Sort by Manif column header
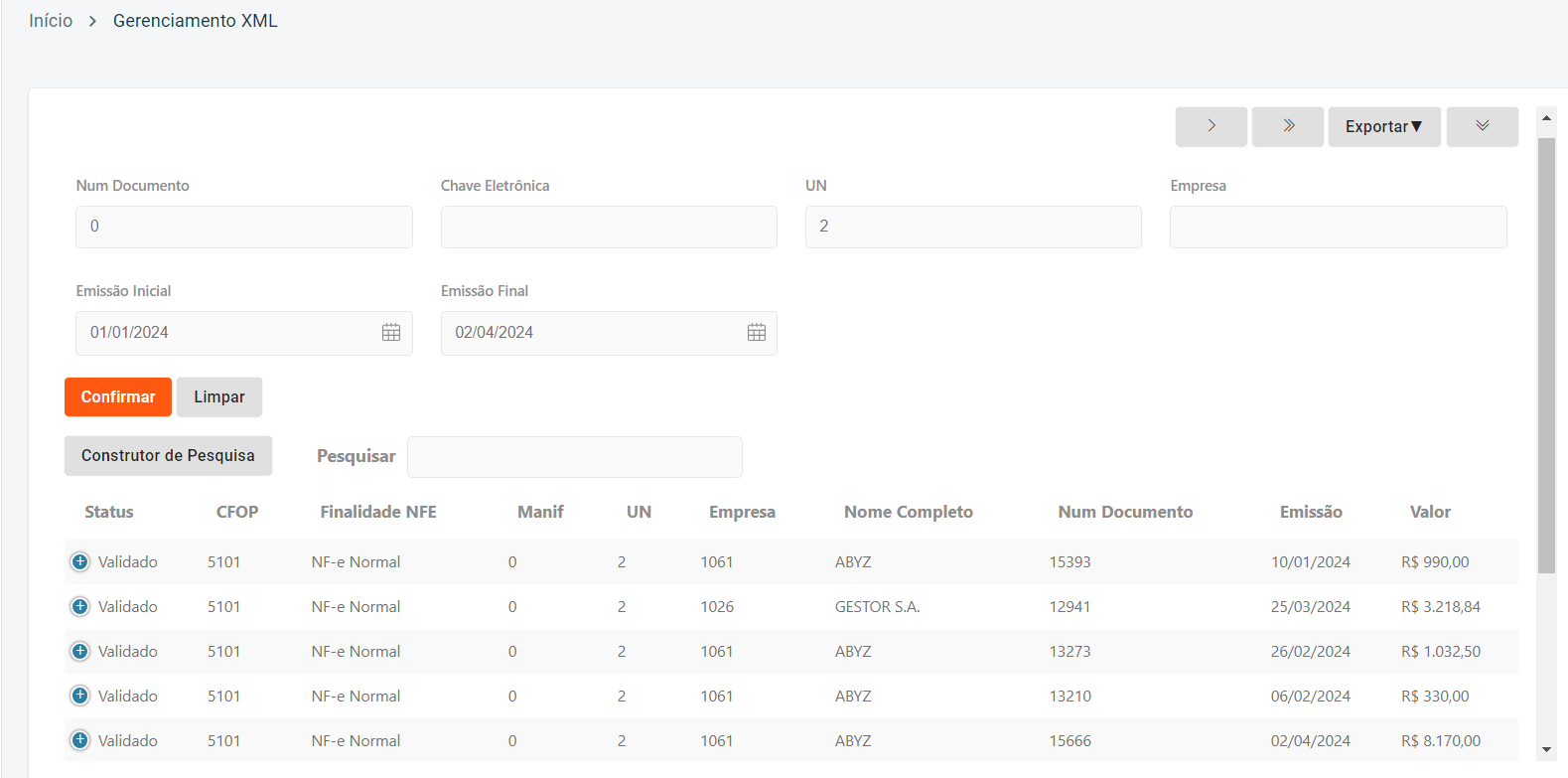This screenshot has width=1568, height=778. [540, 513]
